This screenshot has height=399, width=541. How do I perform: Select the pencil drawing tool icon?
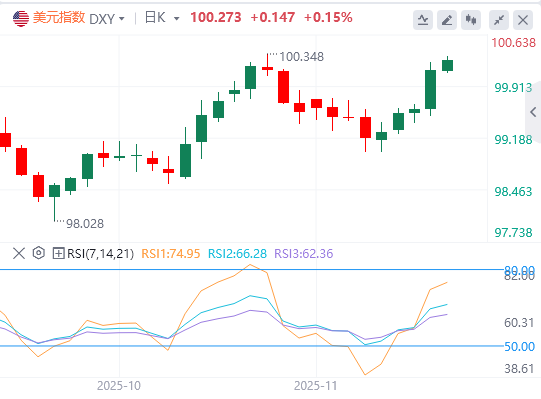(447, 20)
